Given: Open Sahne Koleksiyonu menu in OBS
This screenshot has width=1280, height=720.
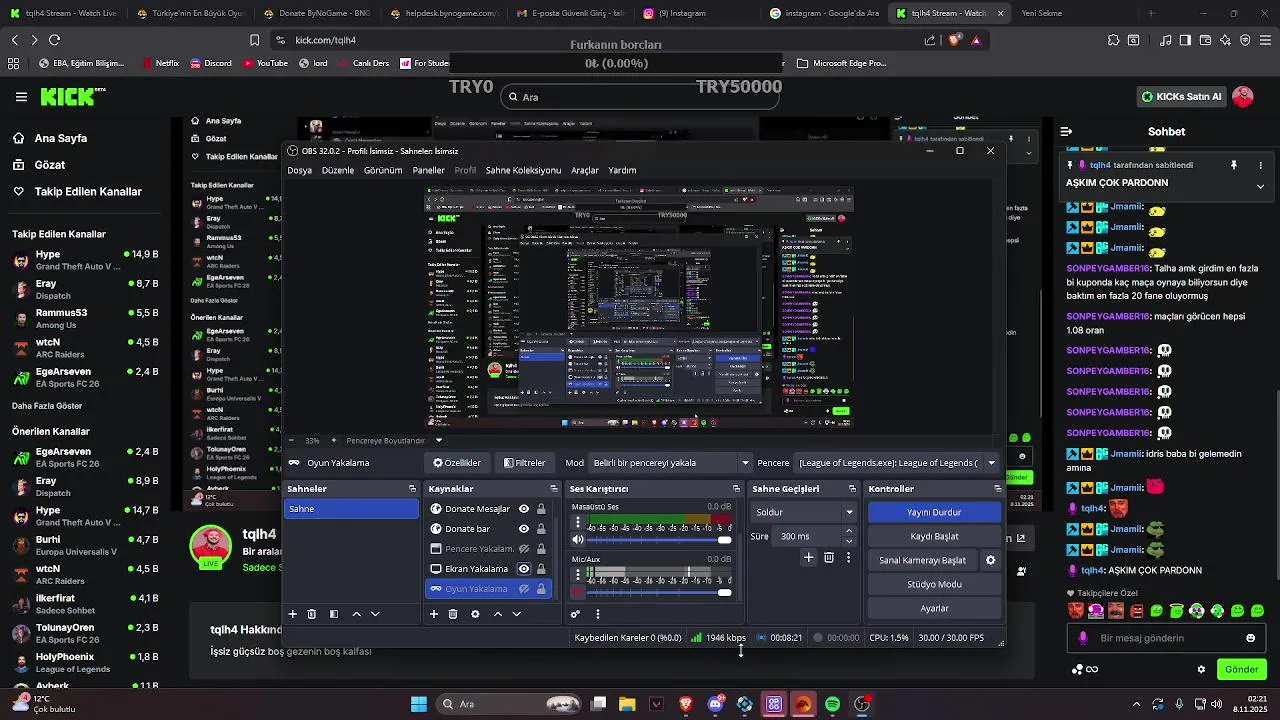Looking at the screenshot, I should click(x=523, y=171).
